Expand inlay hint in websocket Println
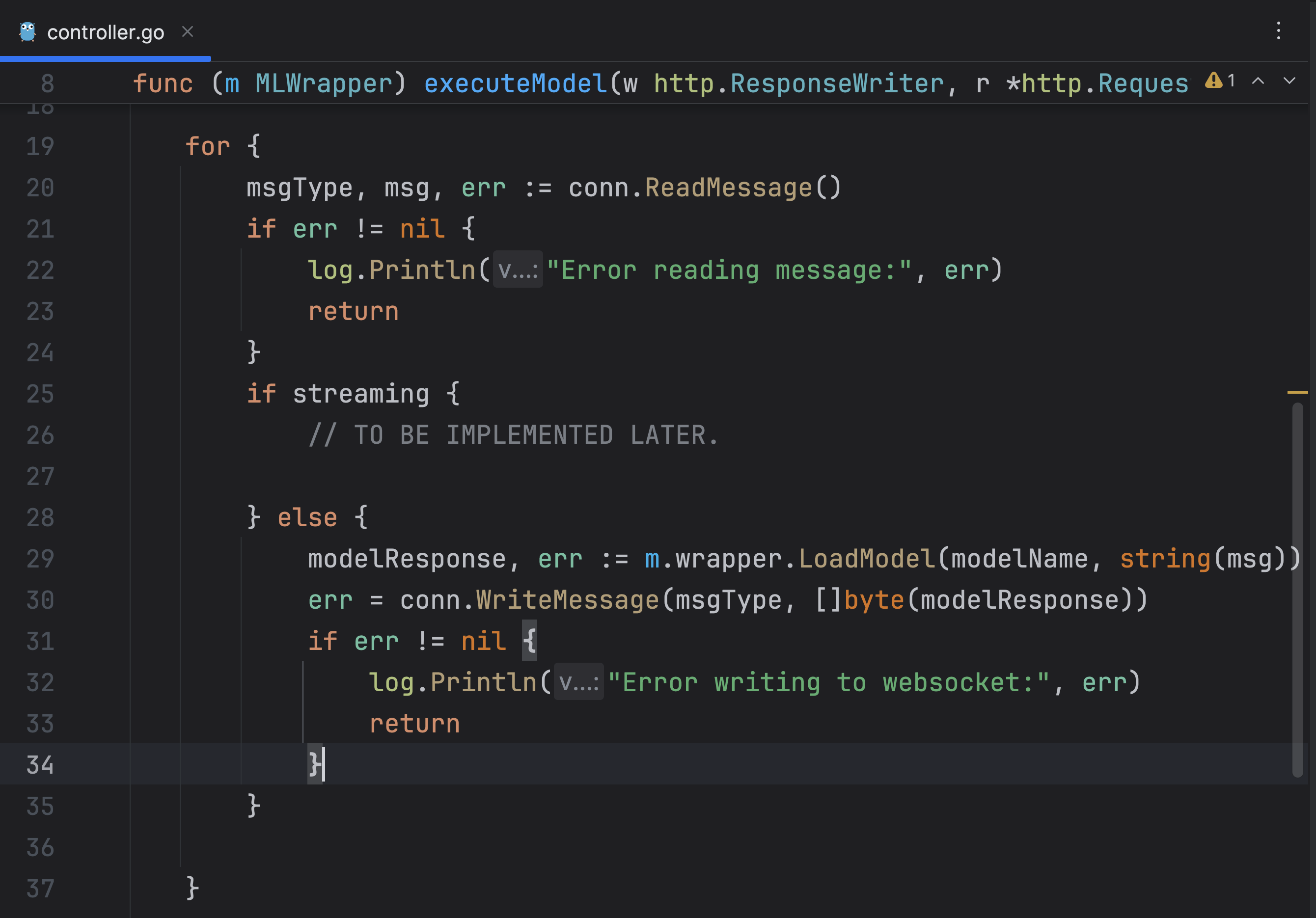The width and height of the screenshot is (1316, 918). click(x=579, y=682)
